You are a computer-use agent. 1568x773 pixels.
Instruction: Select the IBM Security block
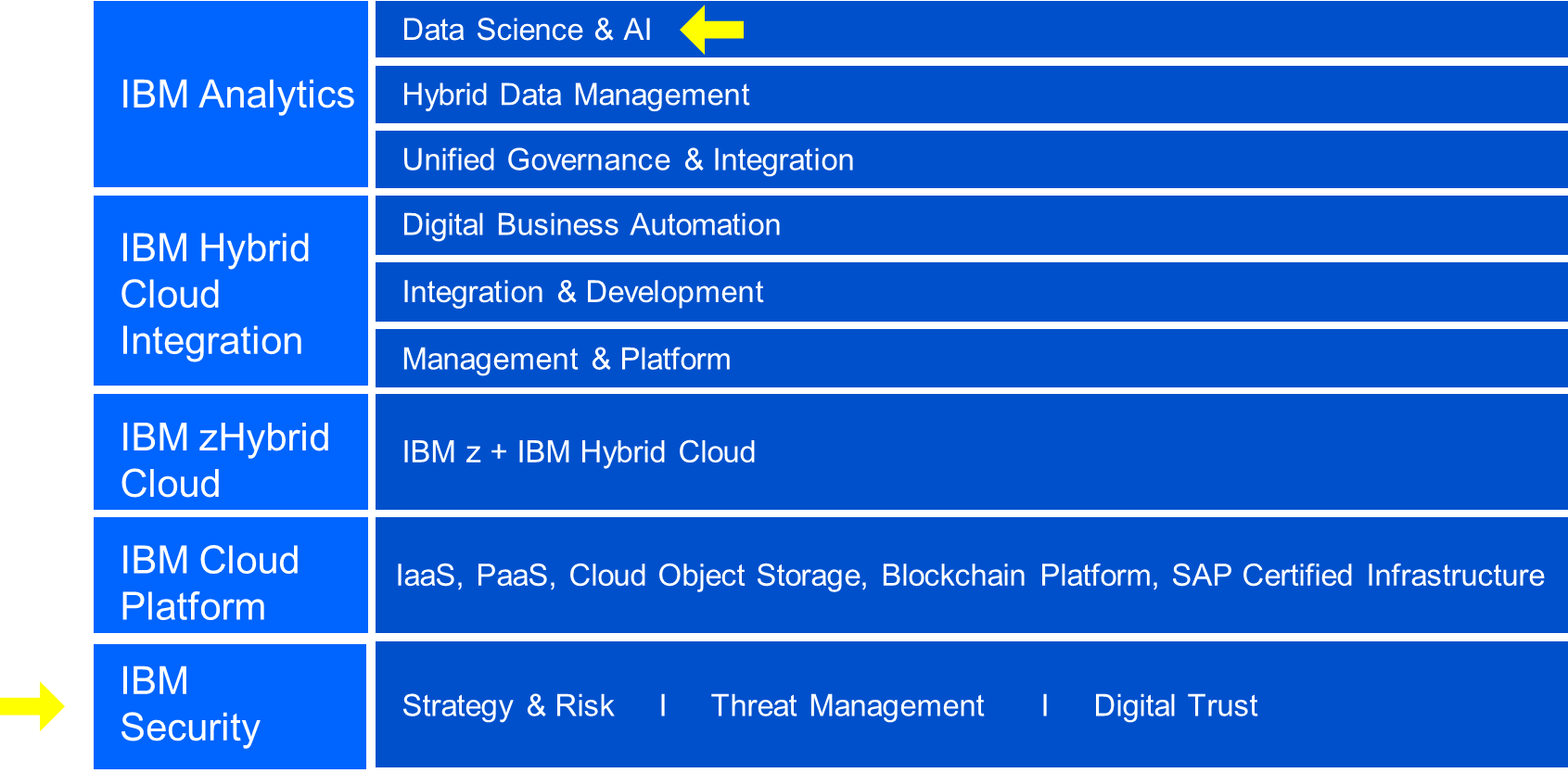pyautogui.click(x=231, y=706)
